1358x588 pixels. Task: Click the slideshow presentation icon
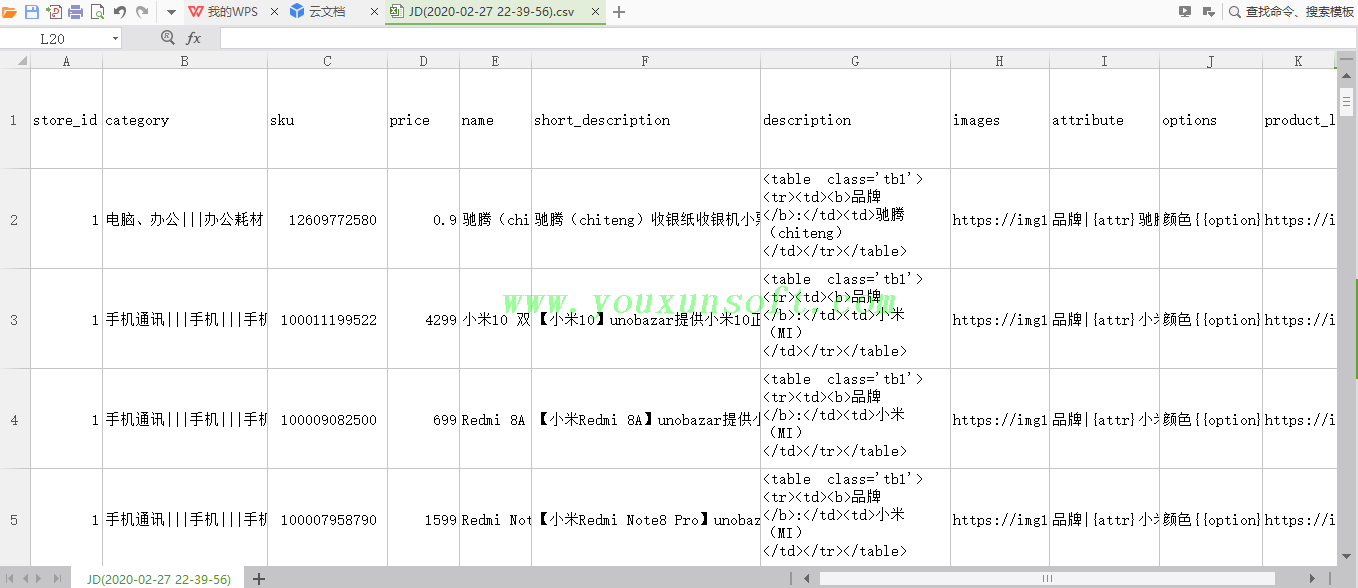click(x=1185, y=12)
